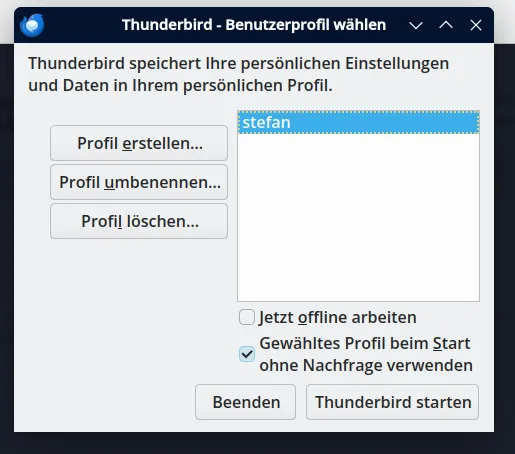The height and width of the screenshot is (454, 515).
Task: Choose Profil löschen
Action: pos(139,221)
